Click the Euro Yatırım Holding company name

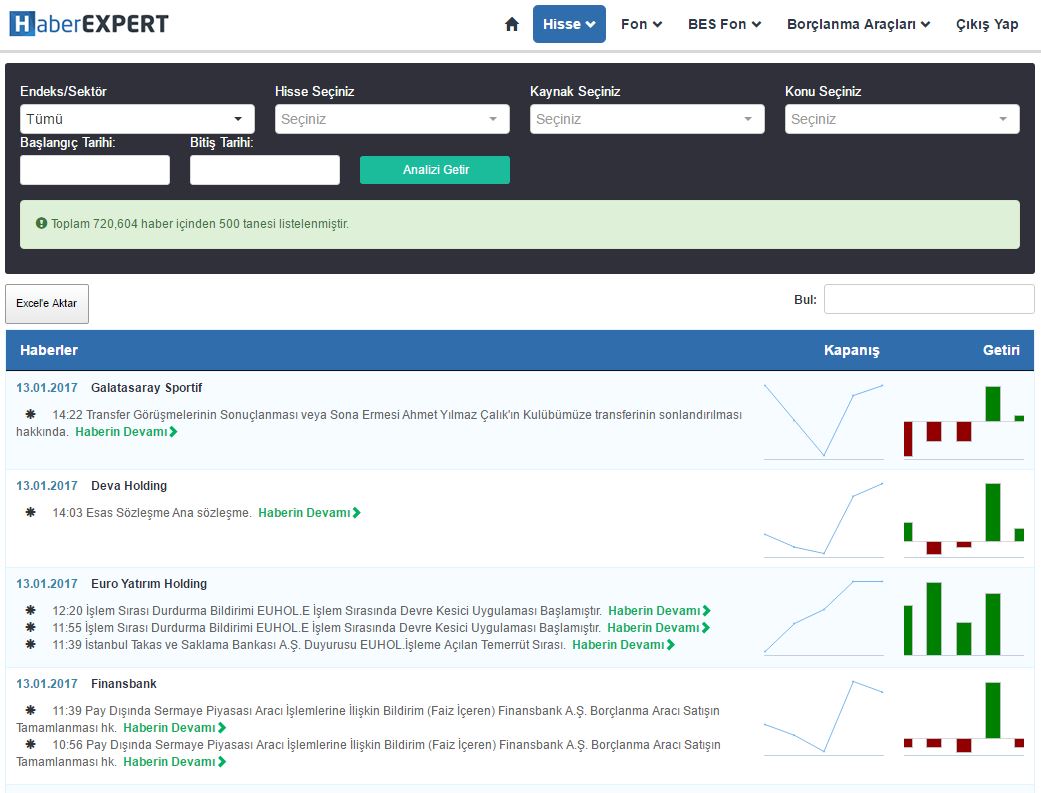click(149, 584)
